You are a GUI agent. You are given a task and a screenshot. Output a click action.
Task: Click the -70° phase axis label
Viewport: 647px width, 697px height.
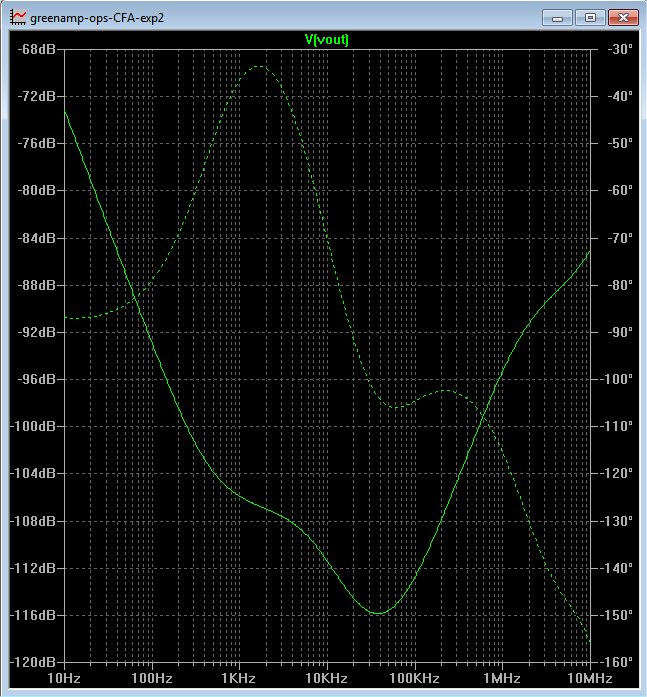pyautogui.click(x=620, y=238)
